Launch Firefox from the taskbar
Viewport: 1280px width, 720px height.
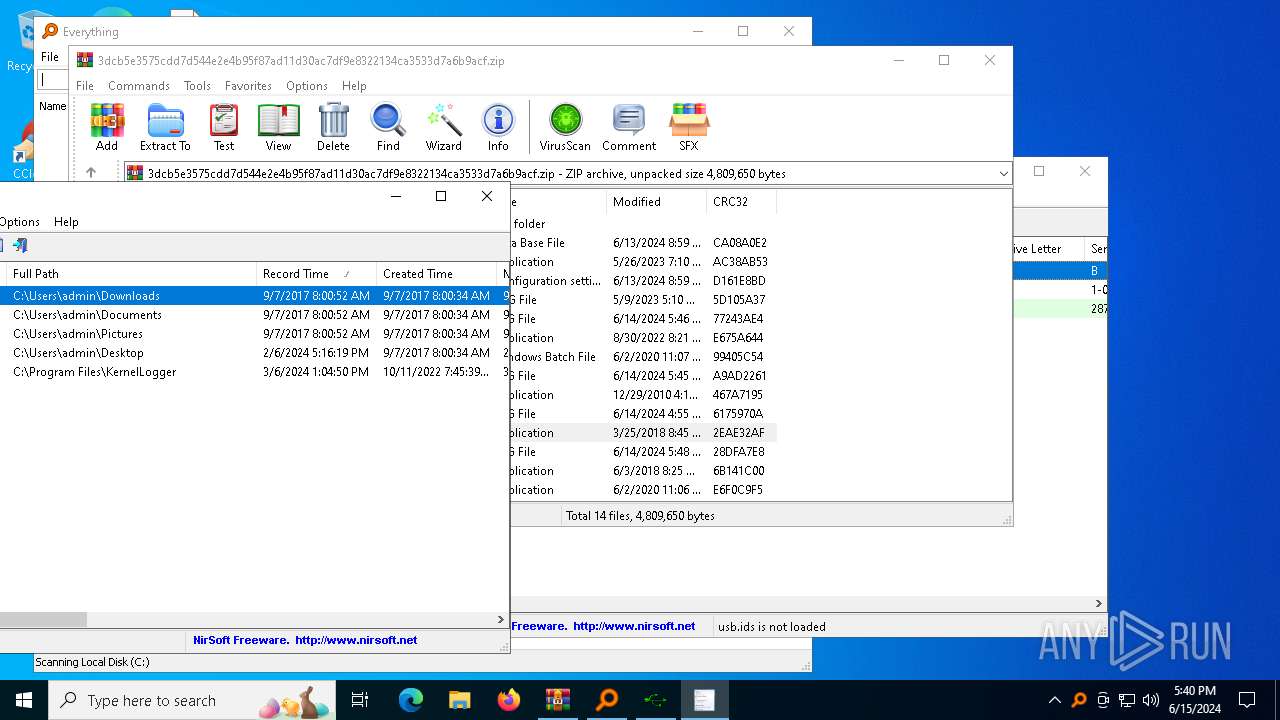[508, 700]
